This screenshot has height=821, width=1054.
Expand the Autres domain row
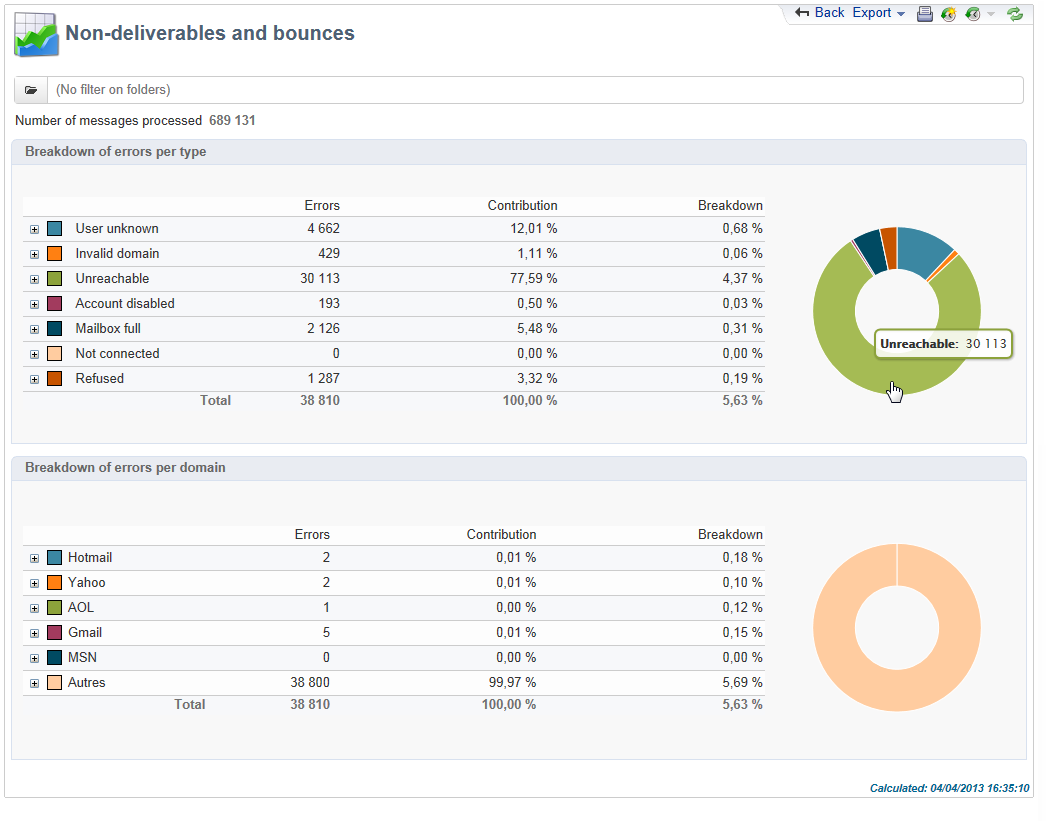[x=35, y=683]
